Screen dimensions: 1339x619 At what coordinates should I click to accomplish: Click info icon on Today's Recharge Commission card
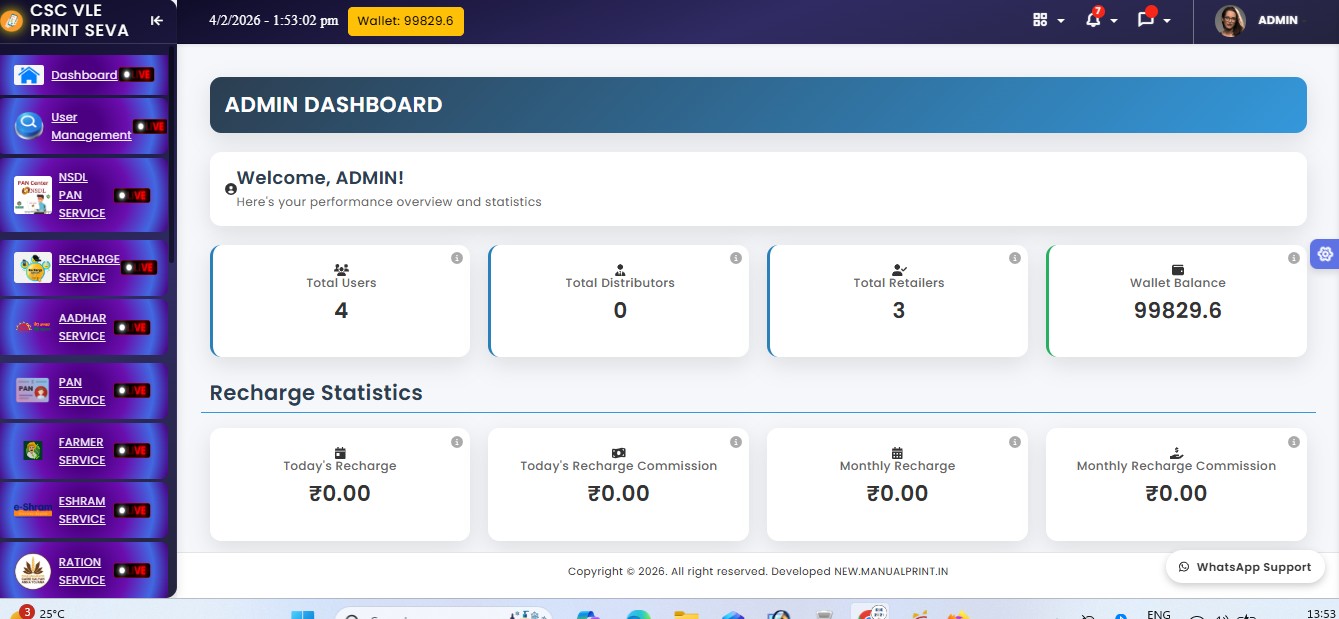[x=736, y=442]
